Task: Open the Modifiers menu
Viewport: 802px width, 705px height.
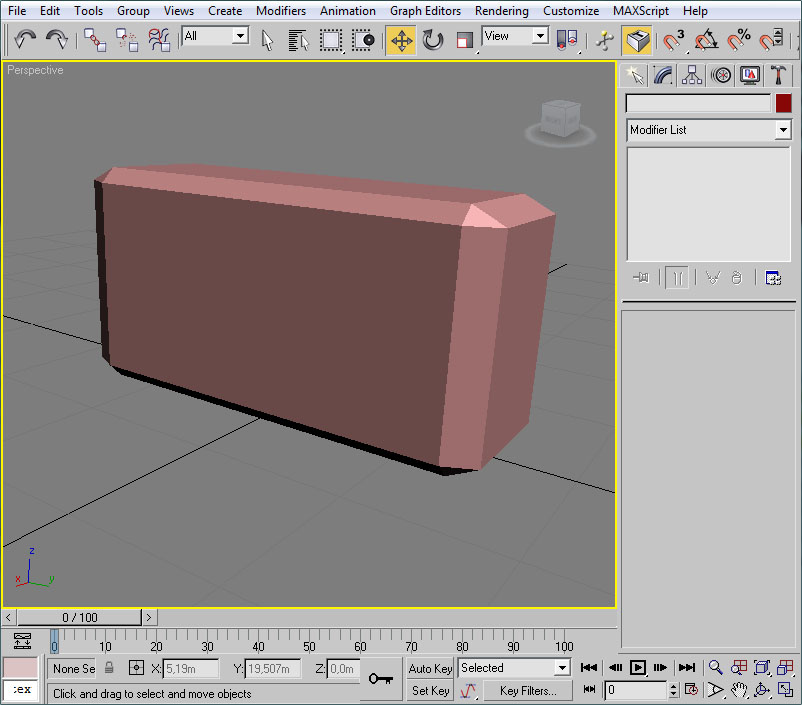Action: tap(281, 11)
